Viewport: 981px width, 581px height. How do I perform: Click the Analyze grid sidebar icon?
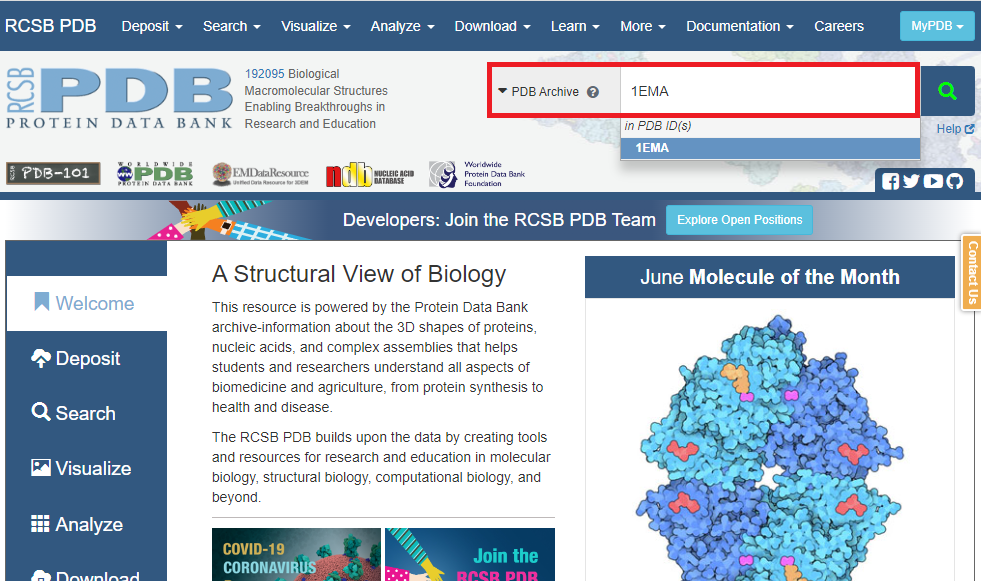tap(40, 523)
